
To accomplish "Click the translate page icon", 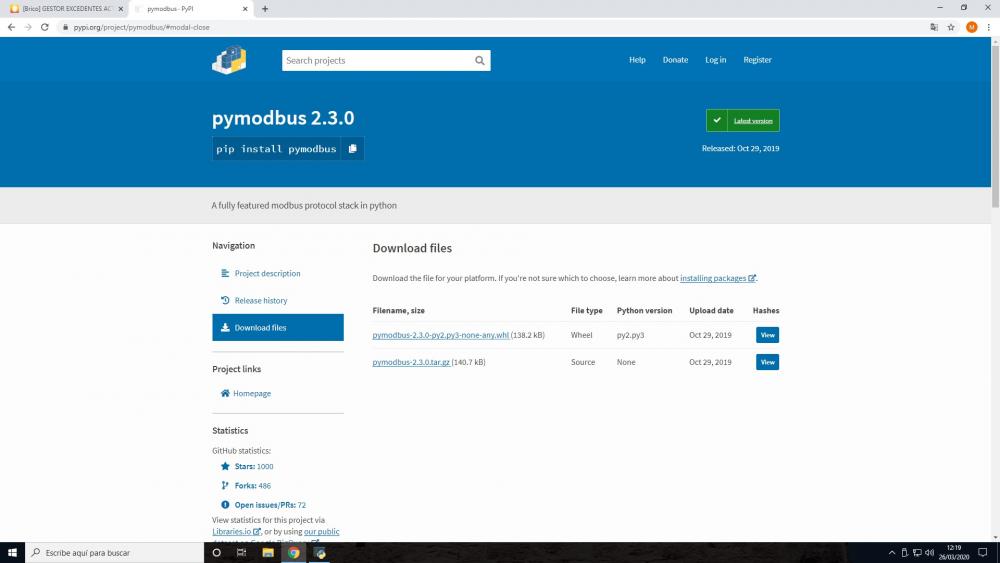I will pos(934,27).
